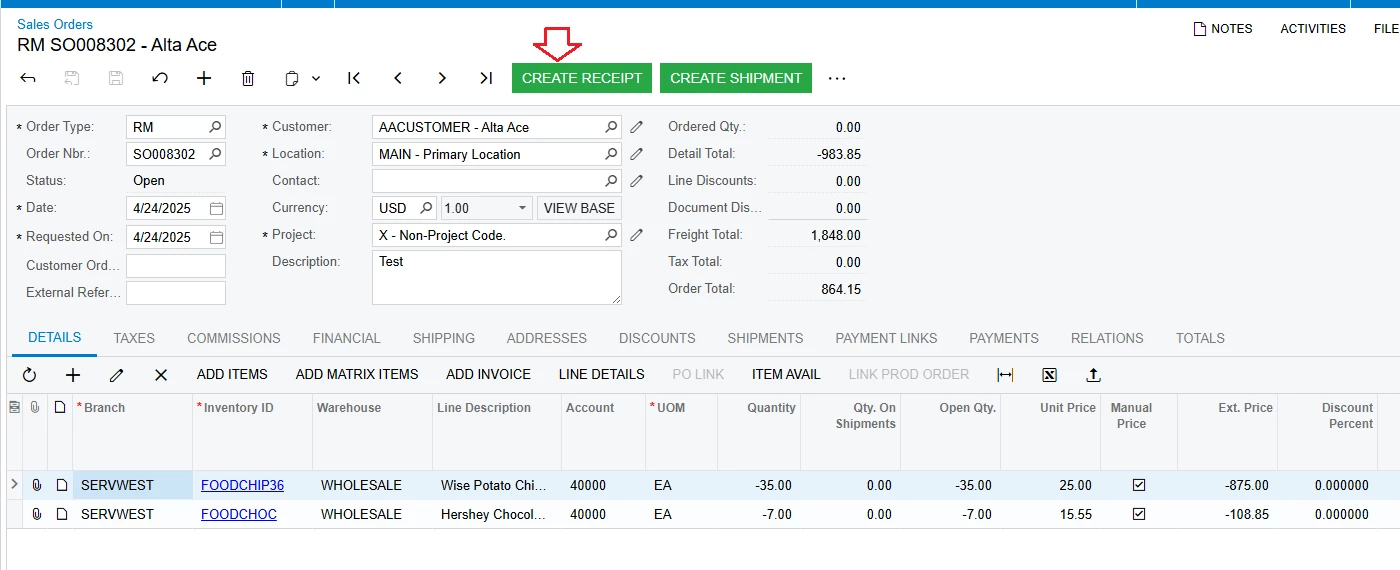Expand the FOODCHIP36 row arrow
1400x570 pixels.
[14, 485]
